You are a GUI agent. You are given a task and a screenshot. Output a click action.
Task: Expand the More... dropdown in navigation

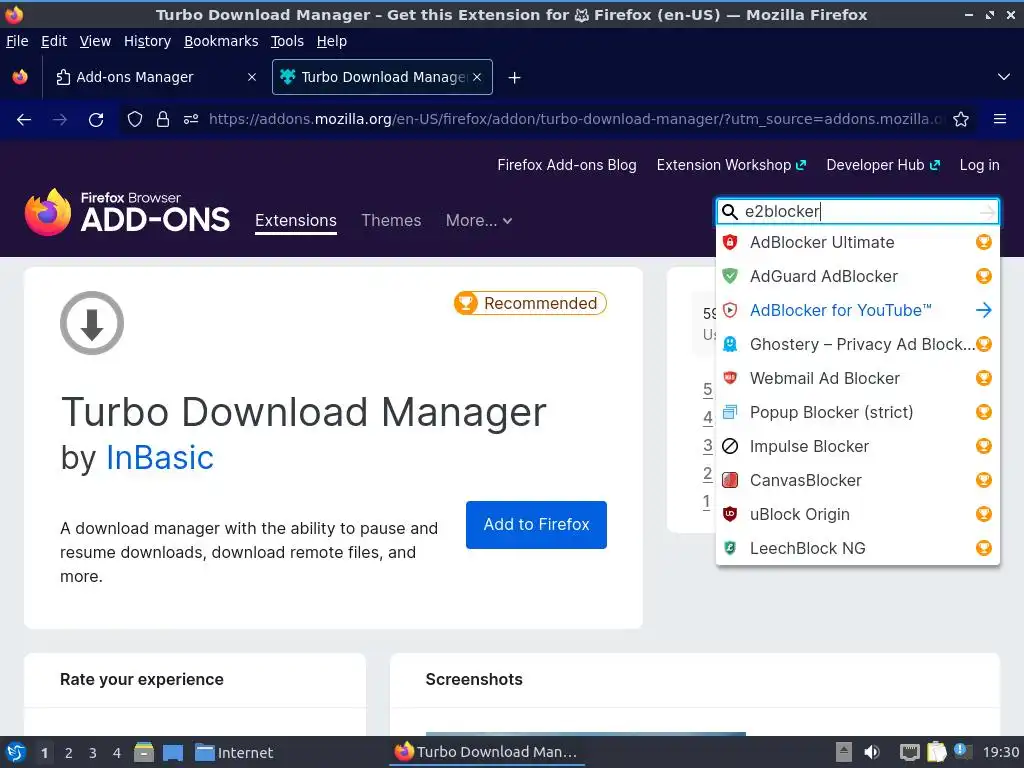coord(479,221)
